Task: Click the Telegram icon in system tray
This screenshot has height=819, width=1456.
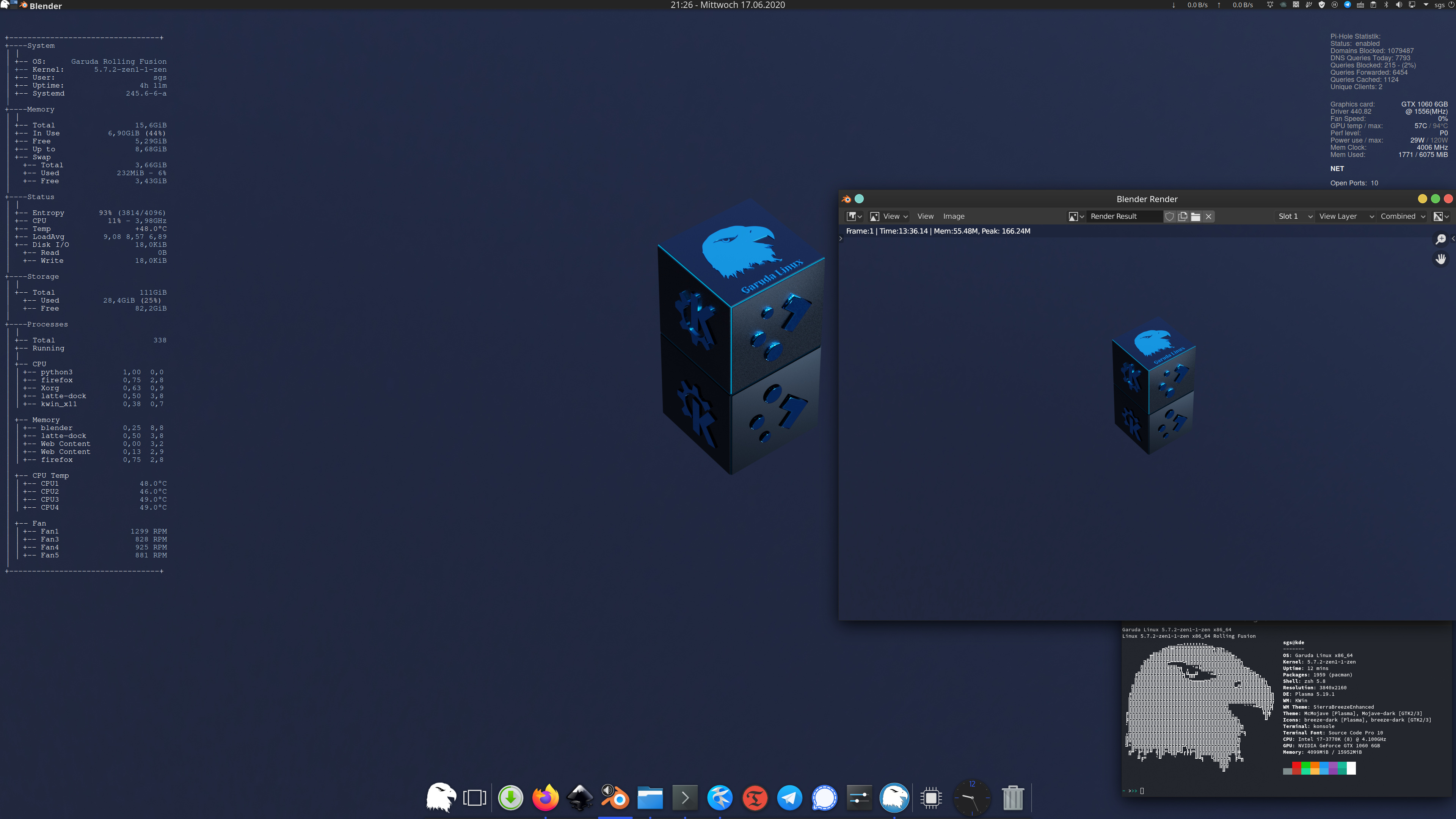Action: (1348, 5)
